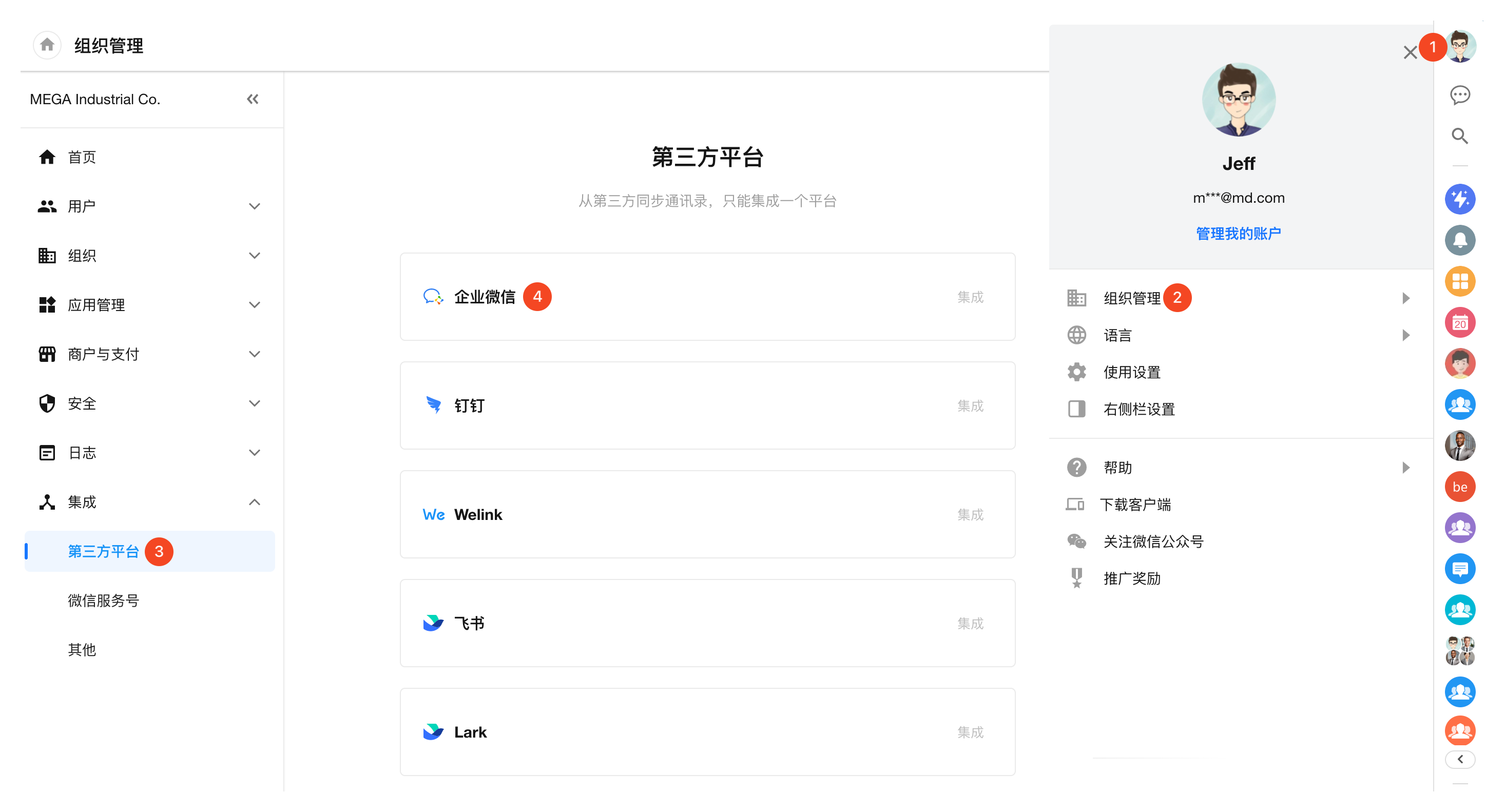Click 集成 button for 钉钉
This screenshot has height=812, width=1505.
coord(970,406)
